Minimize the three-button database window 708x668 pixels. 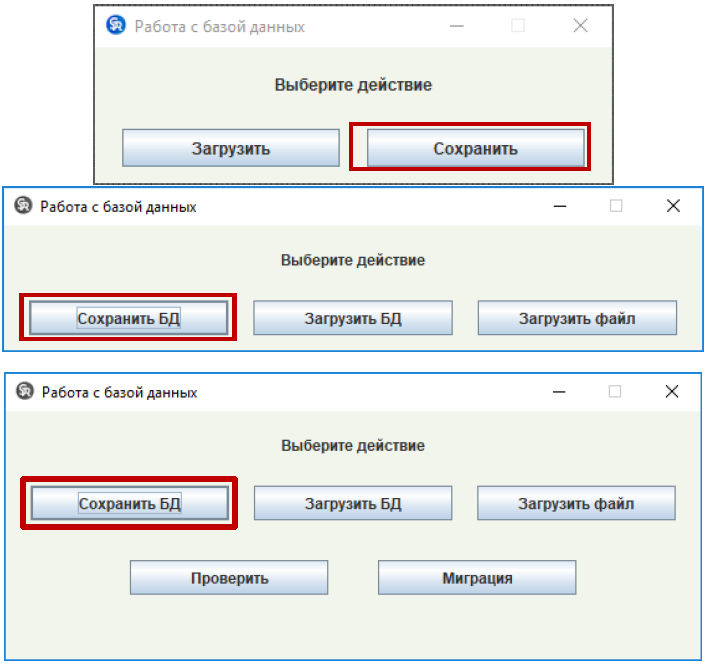click(x=560, y=206)
